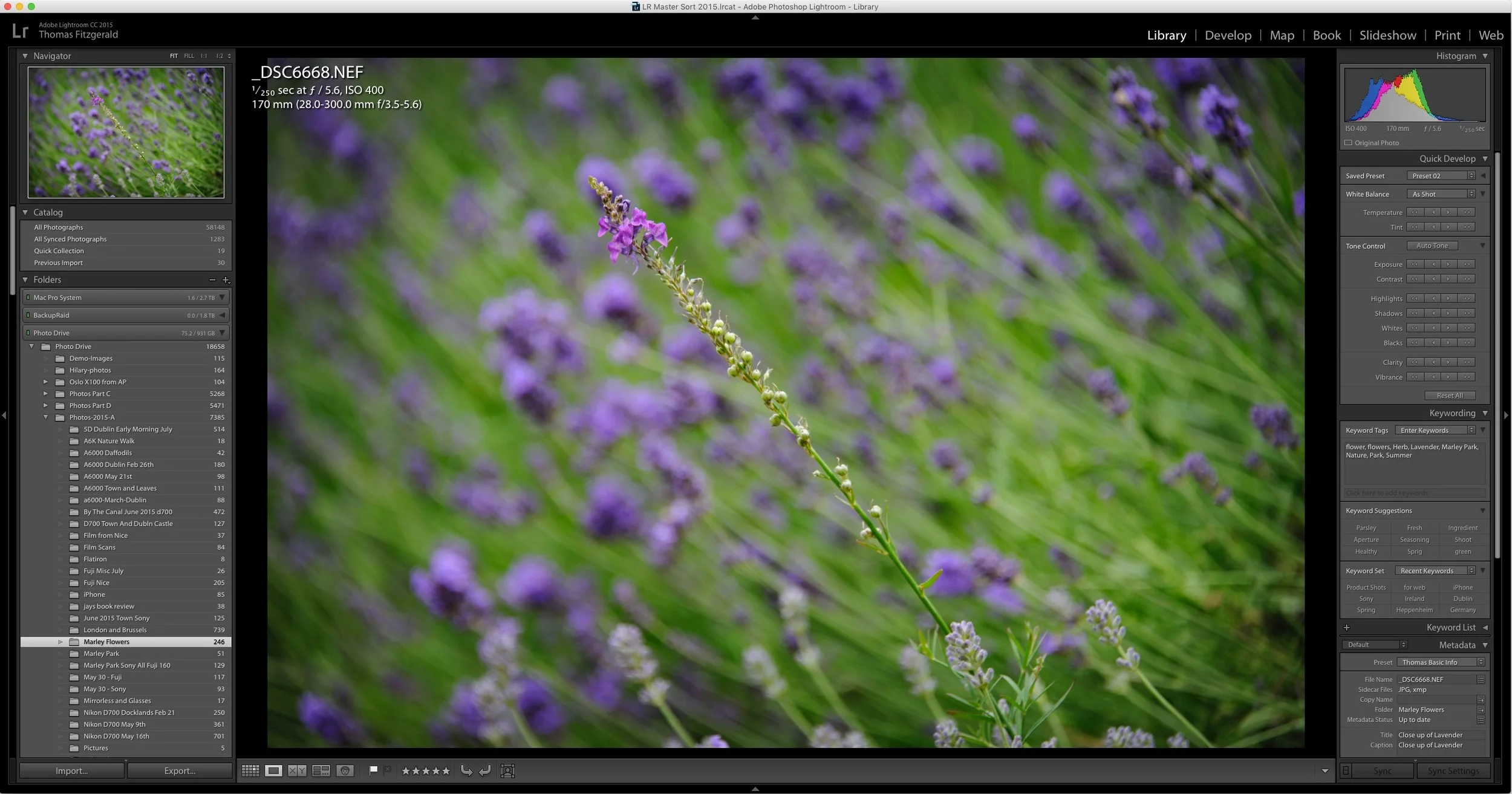Screen dimensions: 1512x794
Task: Switch to People view face icon
Action: (x=345, y=770)
